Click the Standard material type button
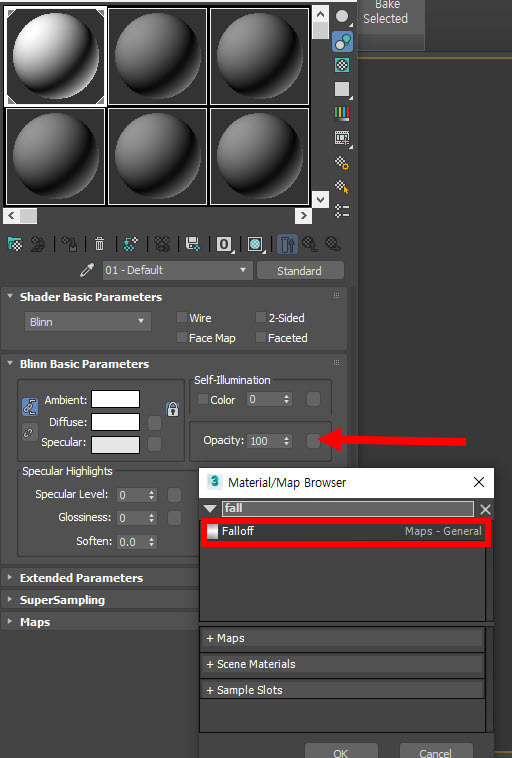The height and width of the screenshot is (758, 512). (300, 271)
